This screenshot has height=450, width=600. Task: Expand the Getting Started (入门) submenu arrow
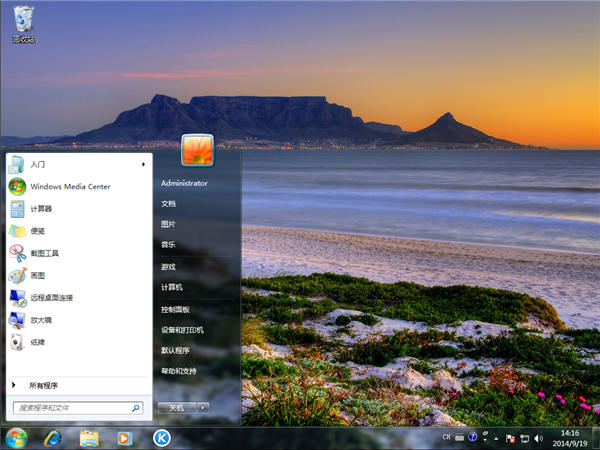[x=143, y=164]
